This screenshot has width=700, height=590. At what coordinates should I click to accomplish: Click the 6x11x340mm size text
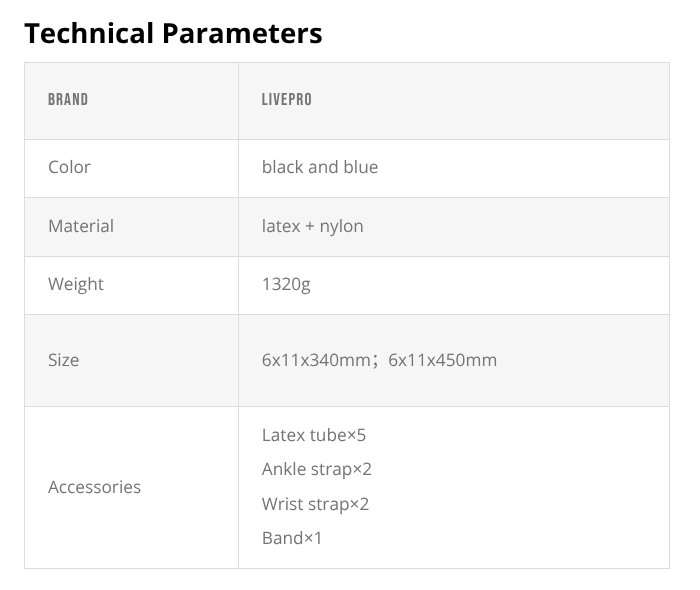(316, 360)
